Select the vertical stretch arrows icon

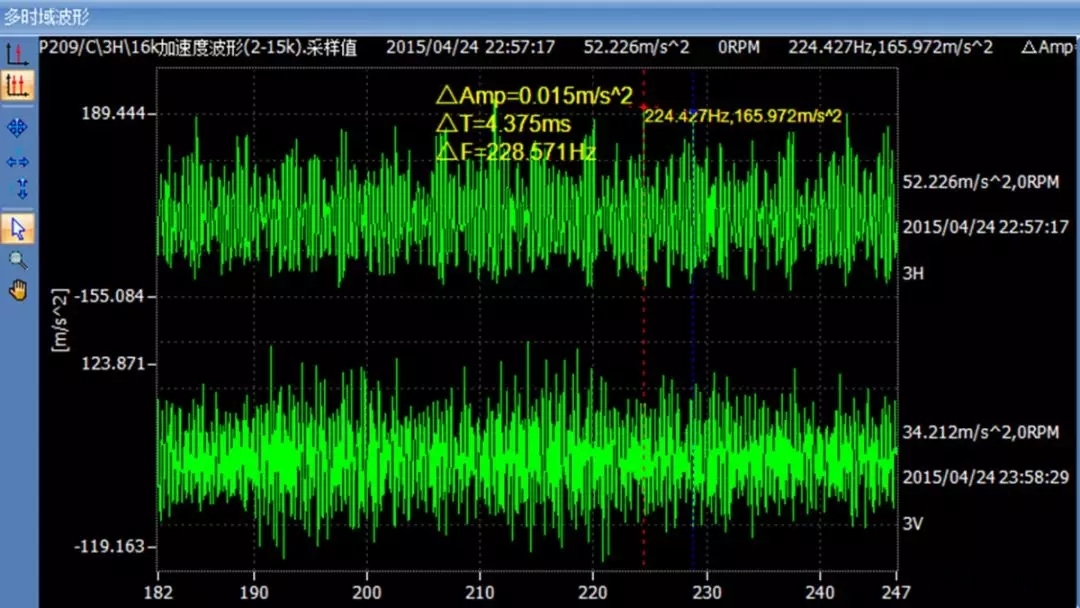click(x=17, y=189)
